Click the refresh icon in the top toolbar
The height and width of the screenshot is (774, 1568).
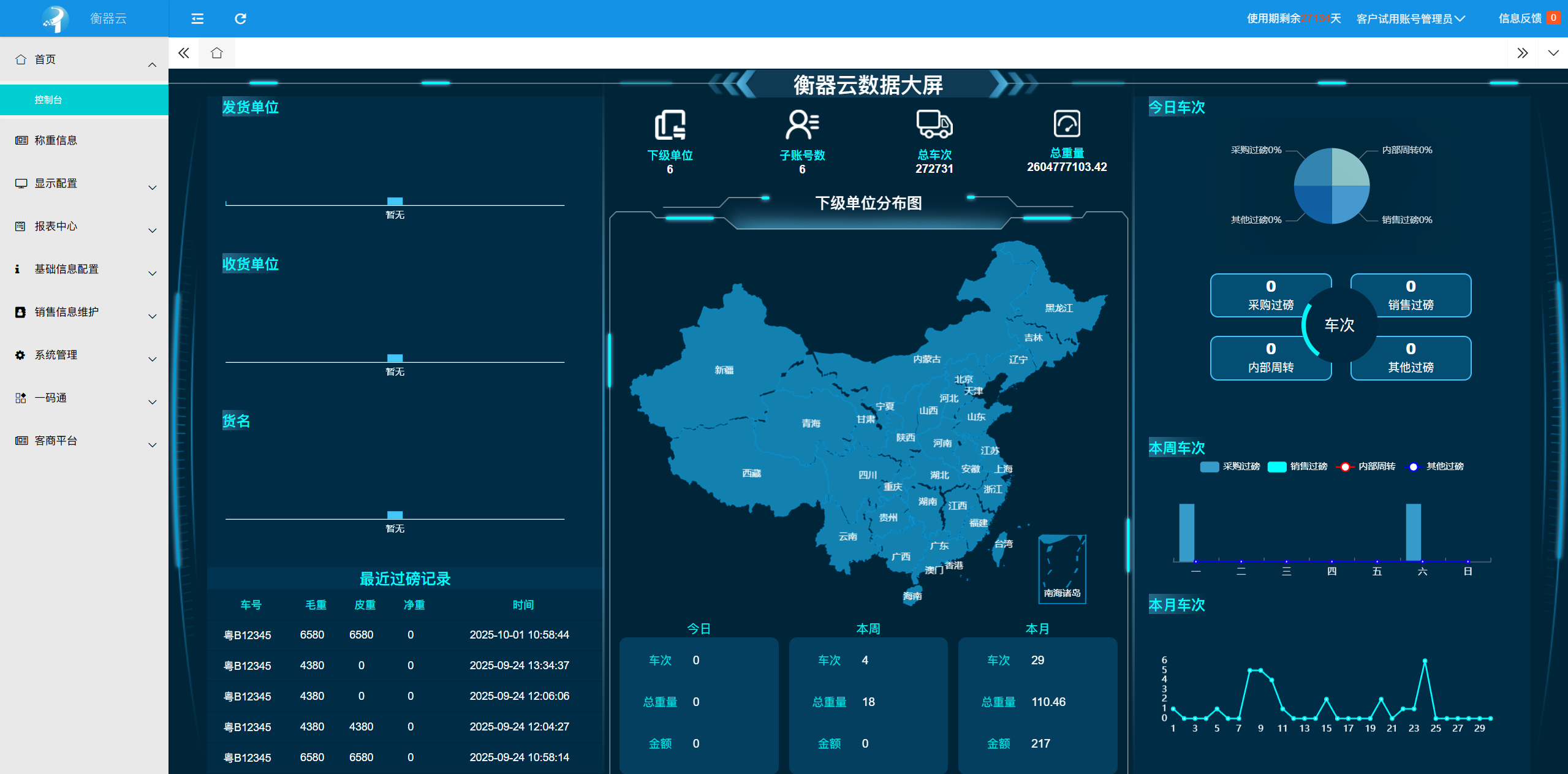pos(240,19)
